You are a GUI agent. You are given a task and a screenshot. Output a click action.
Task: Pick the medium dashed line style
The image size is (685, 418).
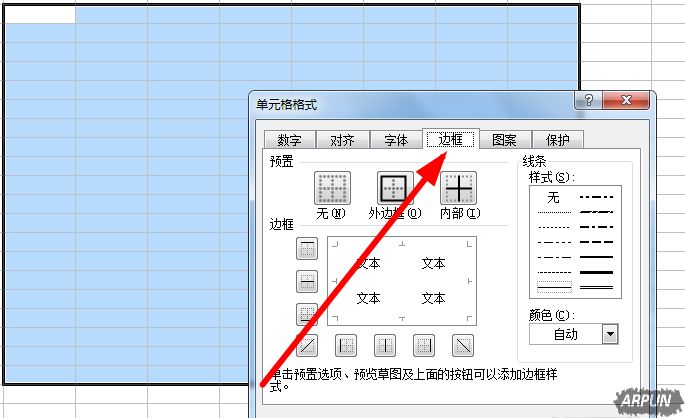coord(596,242)
